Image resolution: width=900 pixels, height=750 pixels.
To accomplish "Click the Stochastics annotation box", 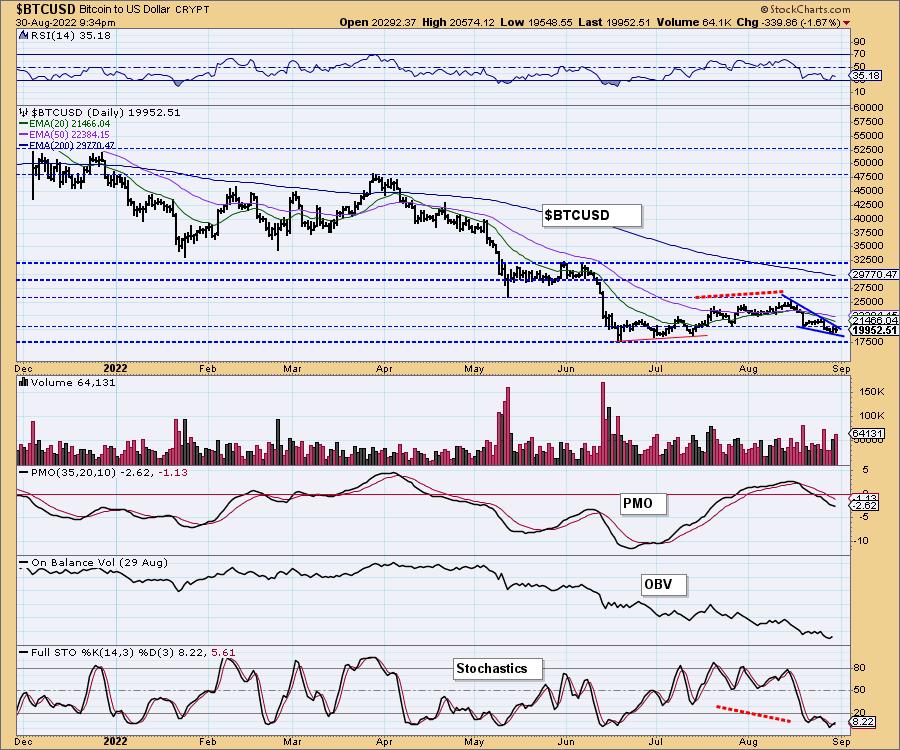I will pos(498,669).
